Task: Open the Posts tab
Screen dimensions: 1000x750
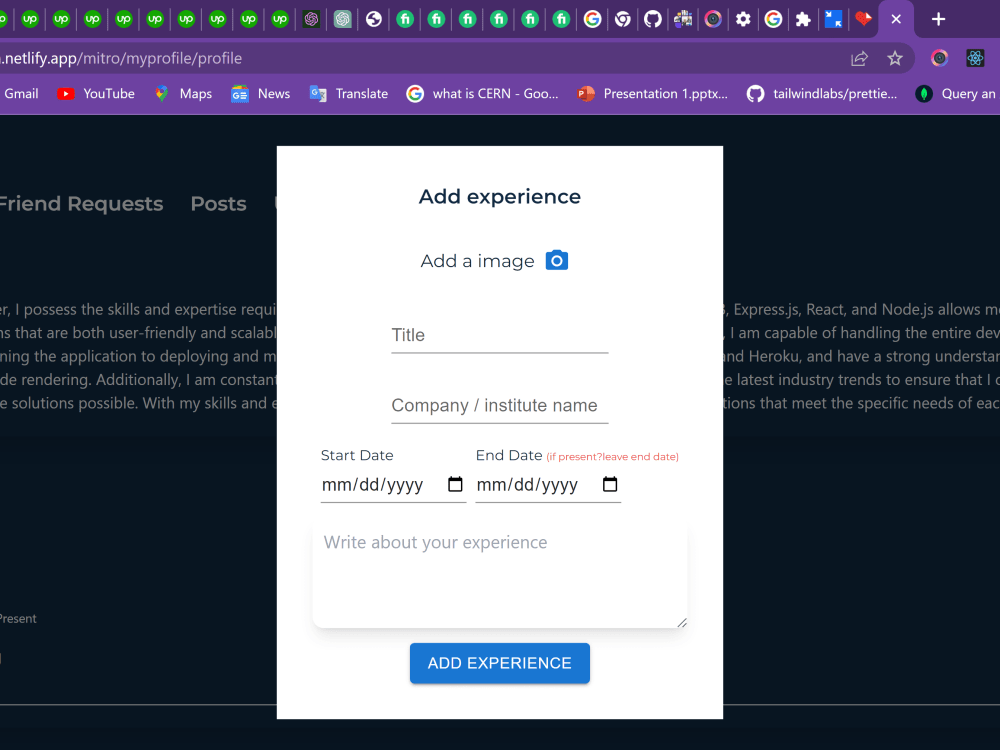Action: coord(218,203)
